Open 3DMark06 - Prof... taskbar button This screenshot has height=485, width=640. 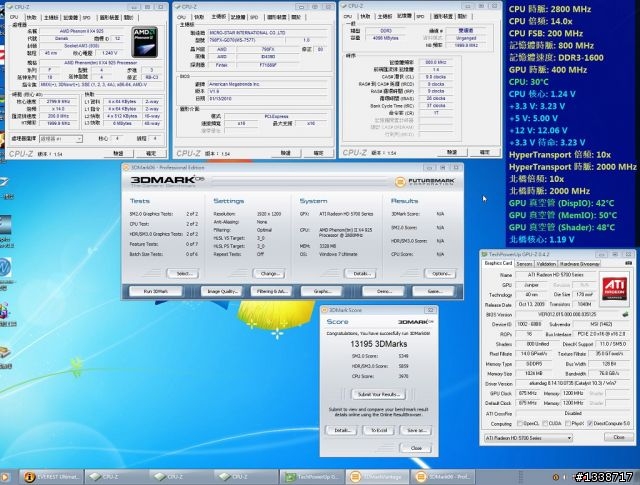(x=442, y=476)
